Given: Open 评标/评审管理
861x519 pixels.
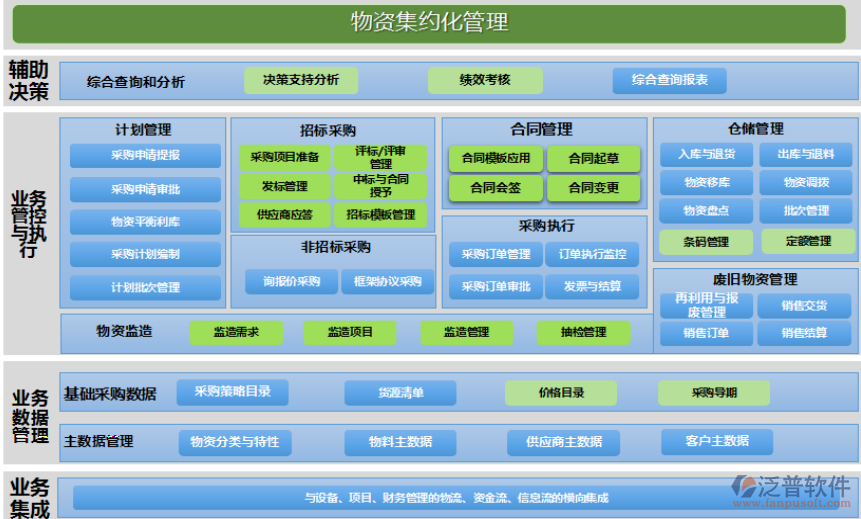Looking at the screenshot, I should coord(380,158).
